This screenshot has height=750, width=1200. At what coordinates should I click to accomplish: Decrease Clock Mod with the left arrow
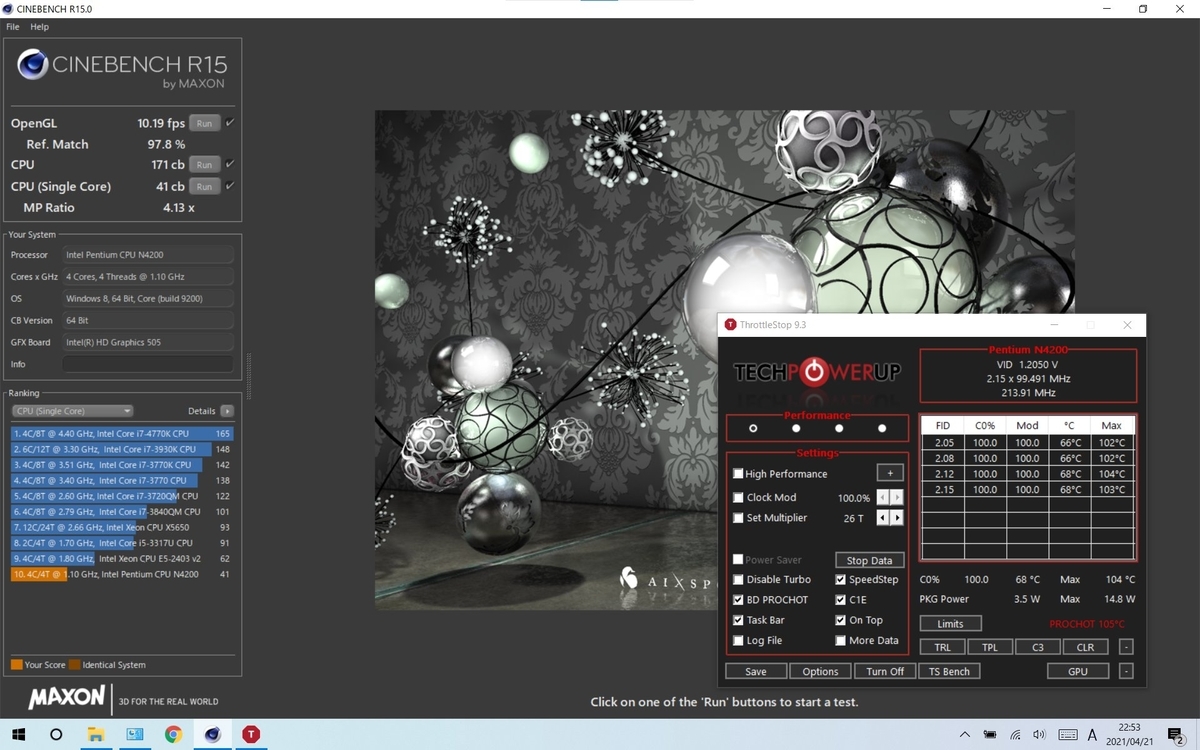coord(883,497)
